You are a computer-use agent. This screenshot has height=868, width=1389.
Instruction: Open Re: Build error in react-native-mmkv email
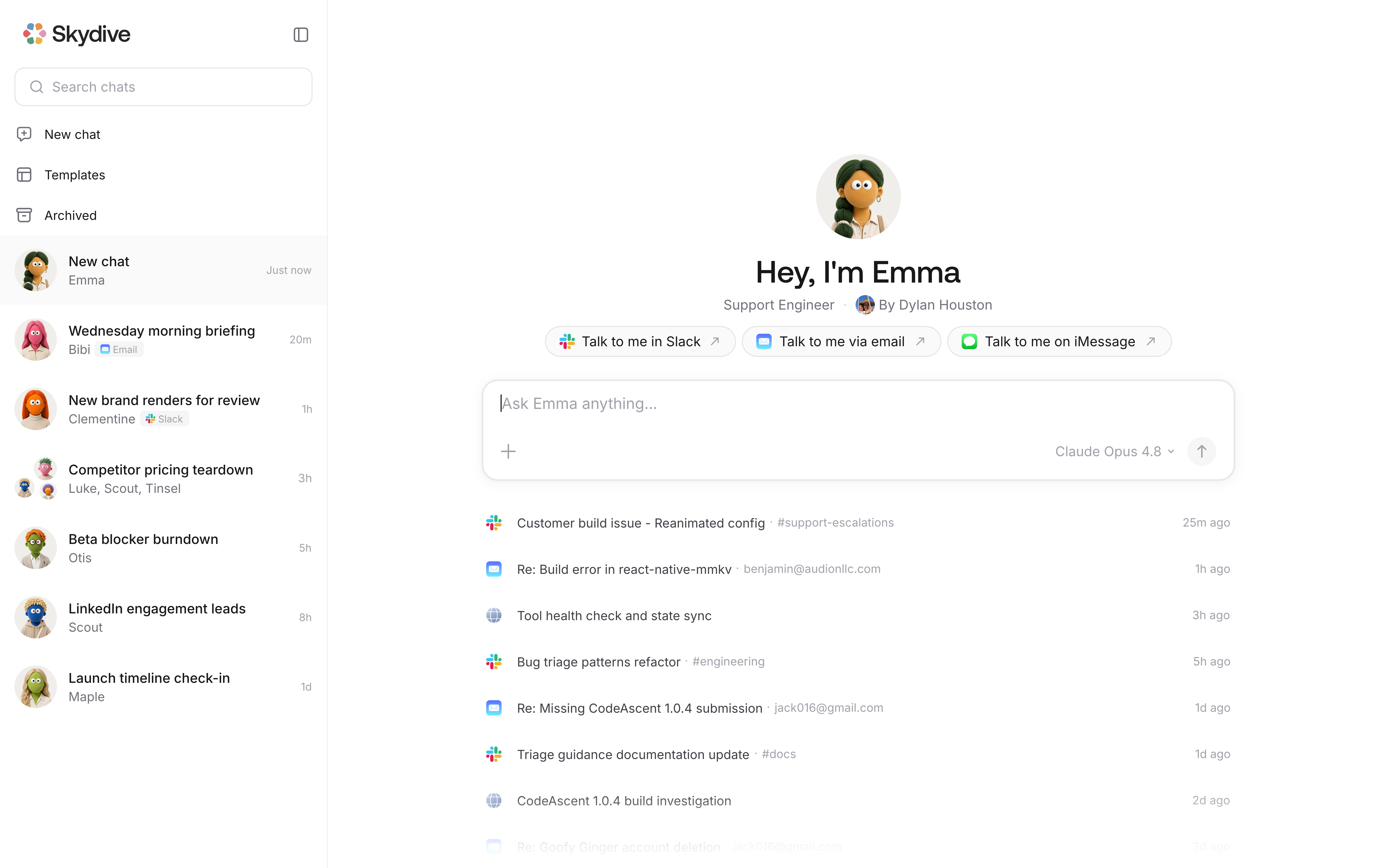[858, 569]
